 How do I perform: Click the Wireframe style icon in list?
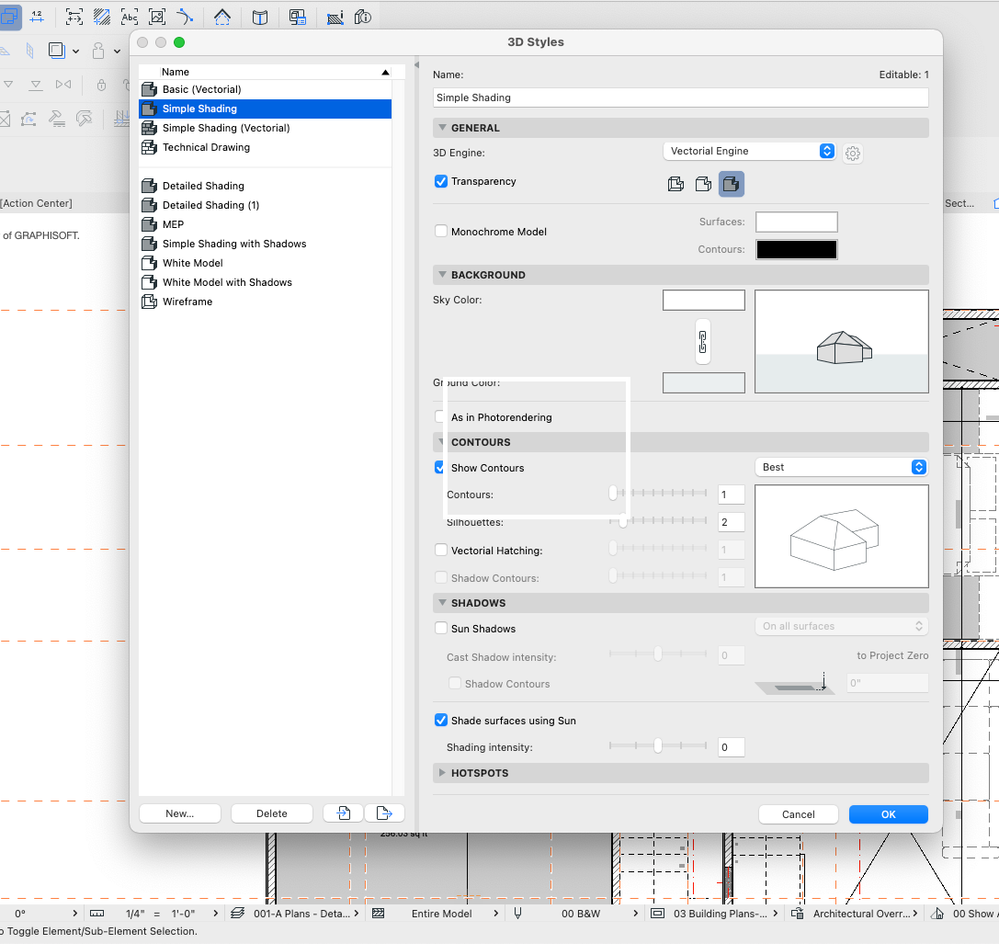pos(149,302)
